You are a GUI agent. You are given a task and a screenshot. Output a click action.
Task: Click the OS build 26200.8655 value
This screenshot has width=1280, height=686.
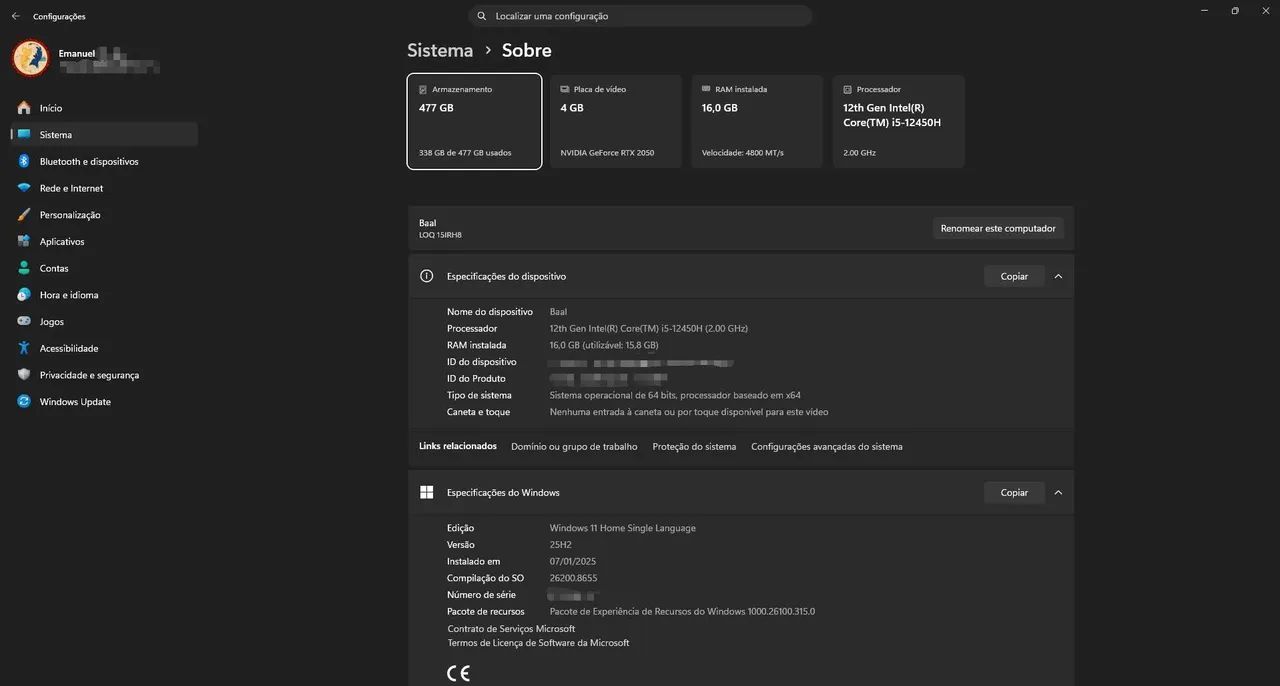click(x=573, y=578)
